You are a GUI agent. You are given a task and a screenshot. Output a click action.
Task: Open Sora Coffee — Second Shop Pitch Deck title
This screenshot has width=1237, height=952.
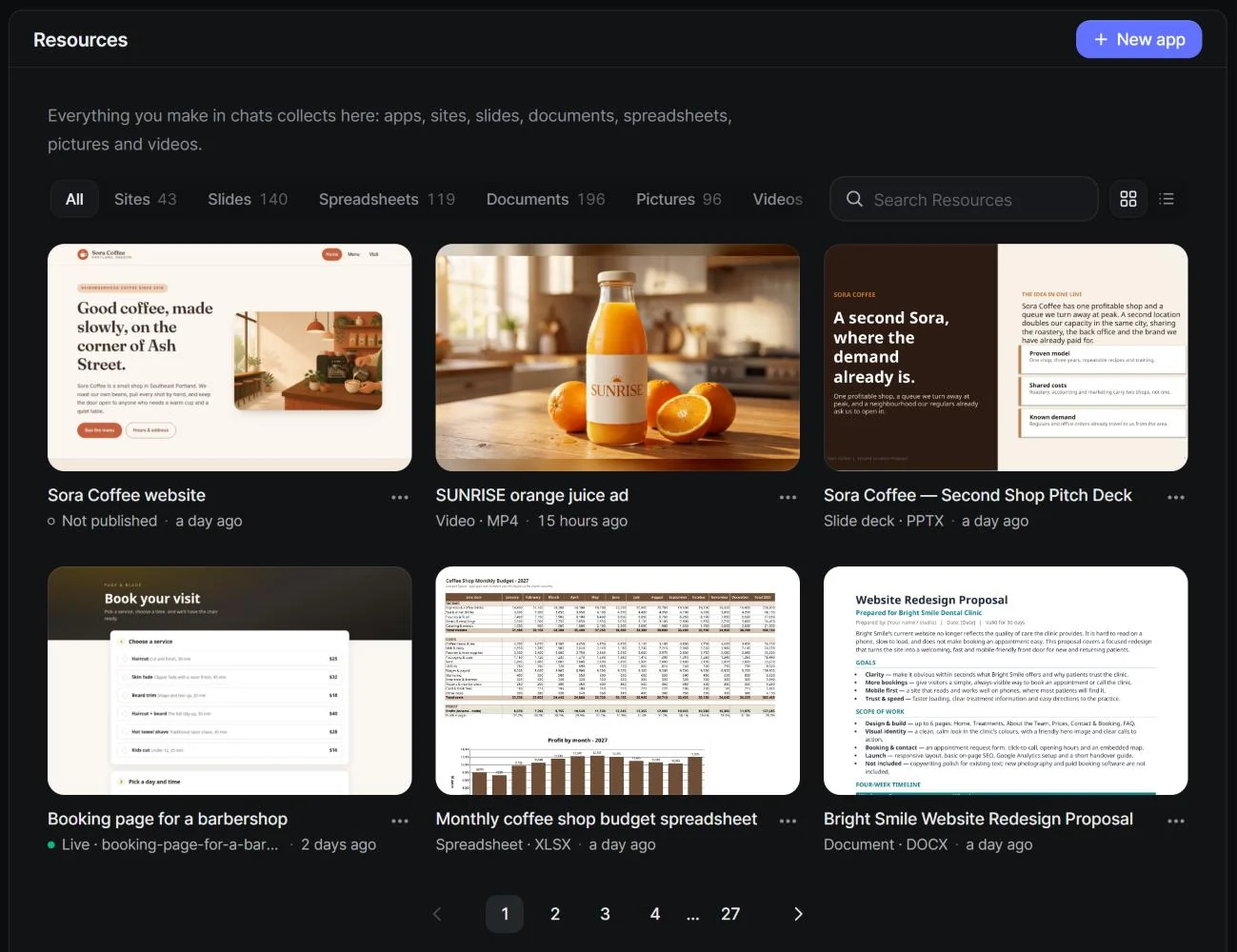(978, 495)
